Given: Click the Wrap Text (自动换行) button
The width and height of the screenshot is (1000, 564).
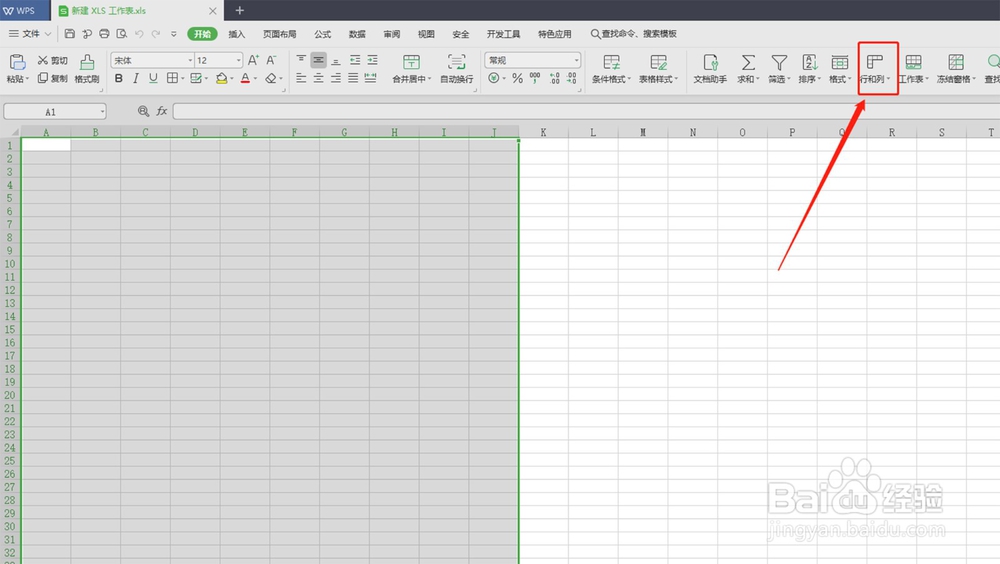Looking at the screenshot, I should pyautogui.click(x=457, y=69).
